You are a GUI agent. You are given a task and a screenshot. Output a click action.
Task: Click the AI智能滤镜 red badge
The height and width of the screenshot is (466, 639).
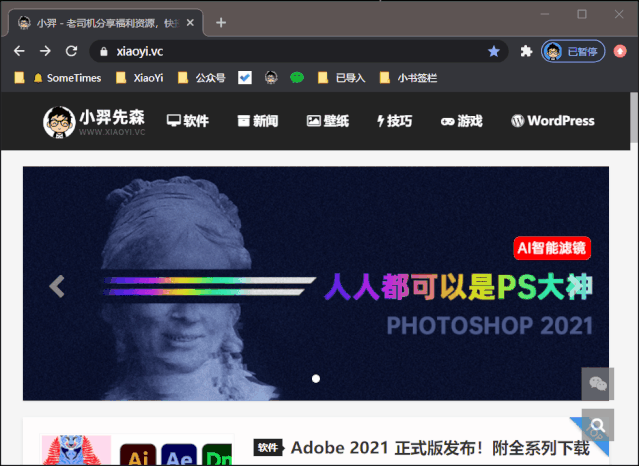[x=552, y=248]
